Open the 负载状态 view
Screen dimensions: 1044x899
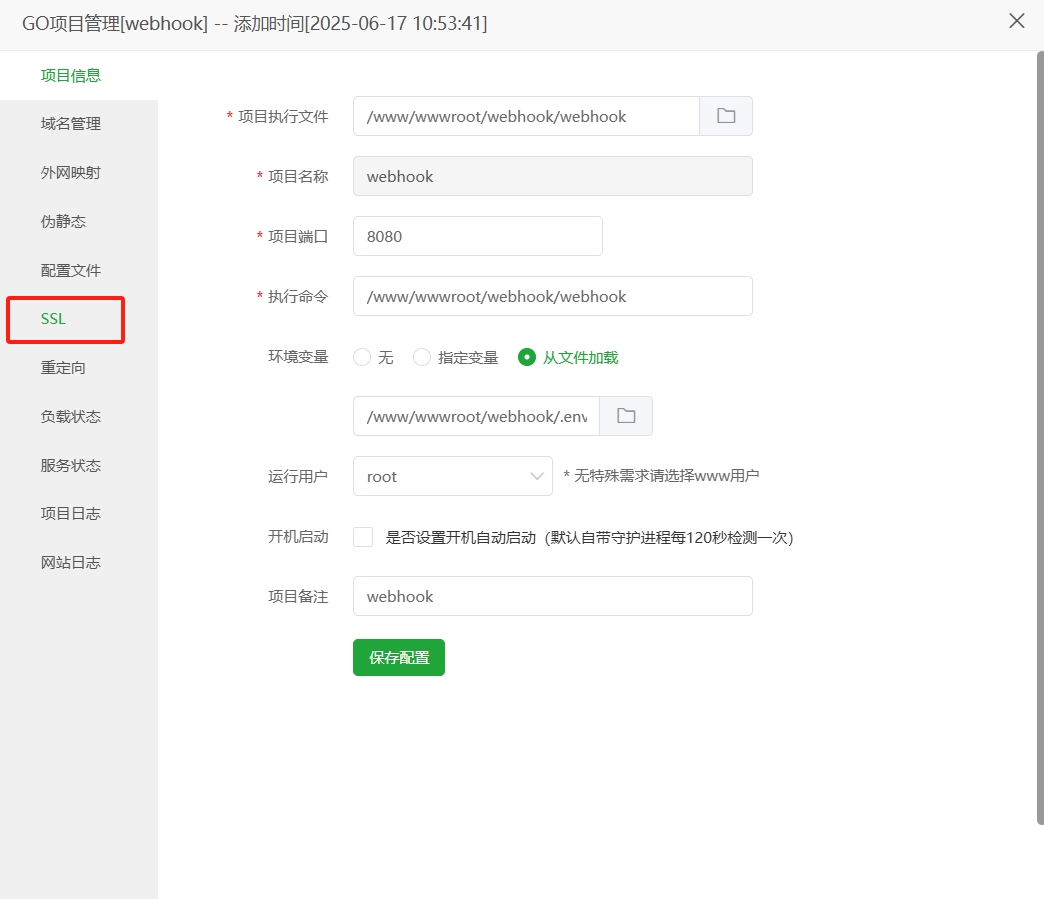tap(70, 416)
